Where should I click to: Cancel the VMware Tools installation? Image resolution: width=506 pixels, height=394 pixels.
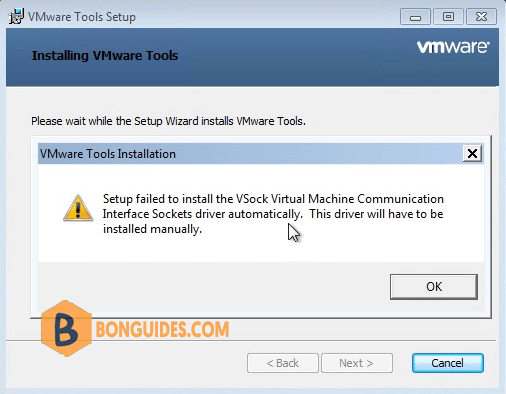pyautogui.click(x=447, y=363)
